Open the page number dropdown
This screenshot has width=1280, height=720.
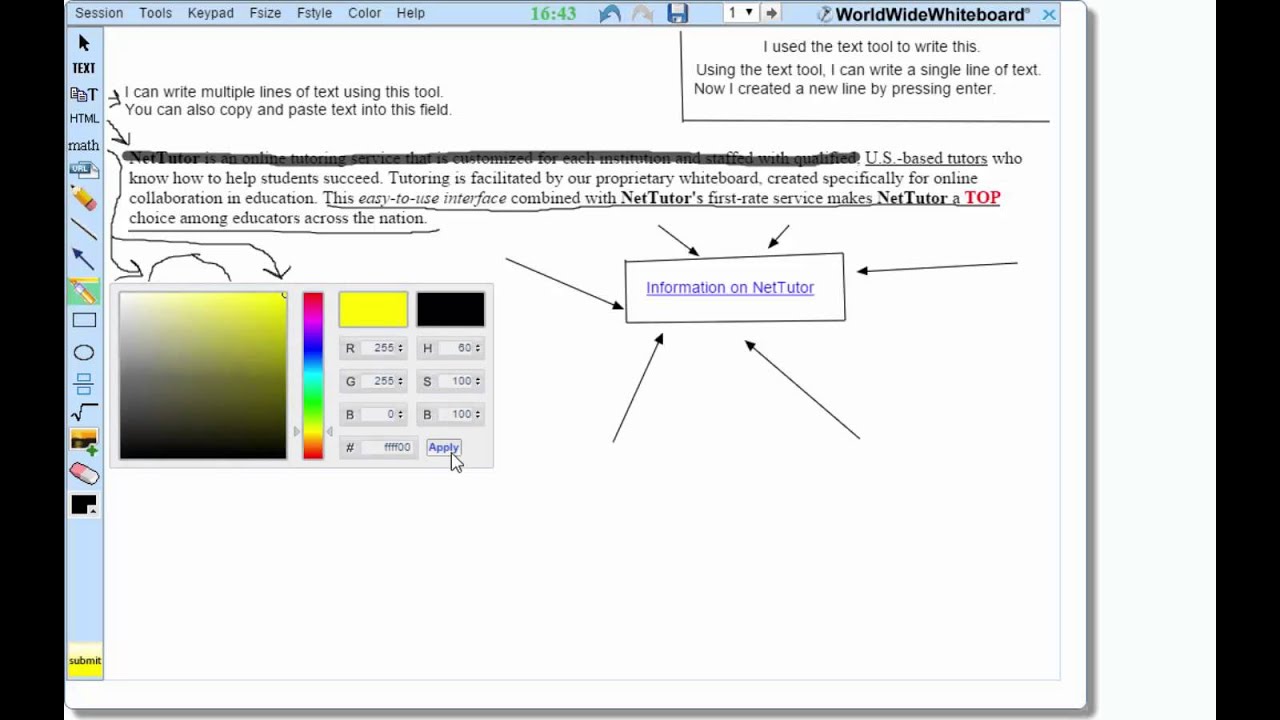pyautogui.click(x=740, y=13)
